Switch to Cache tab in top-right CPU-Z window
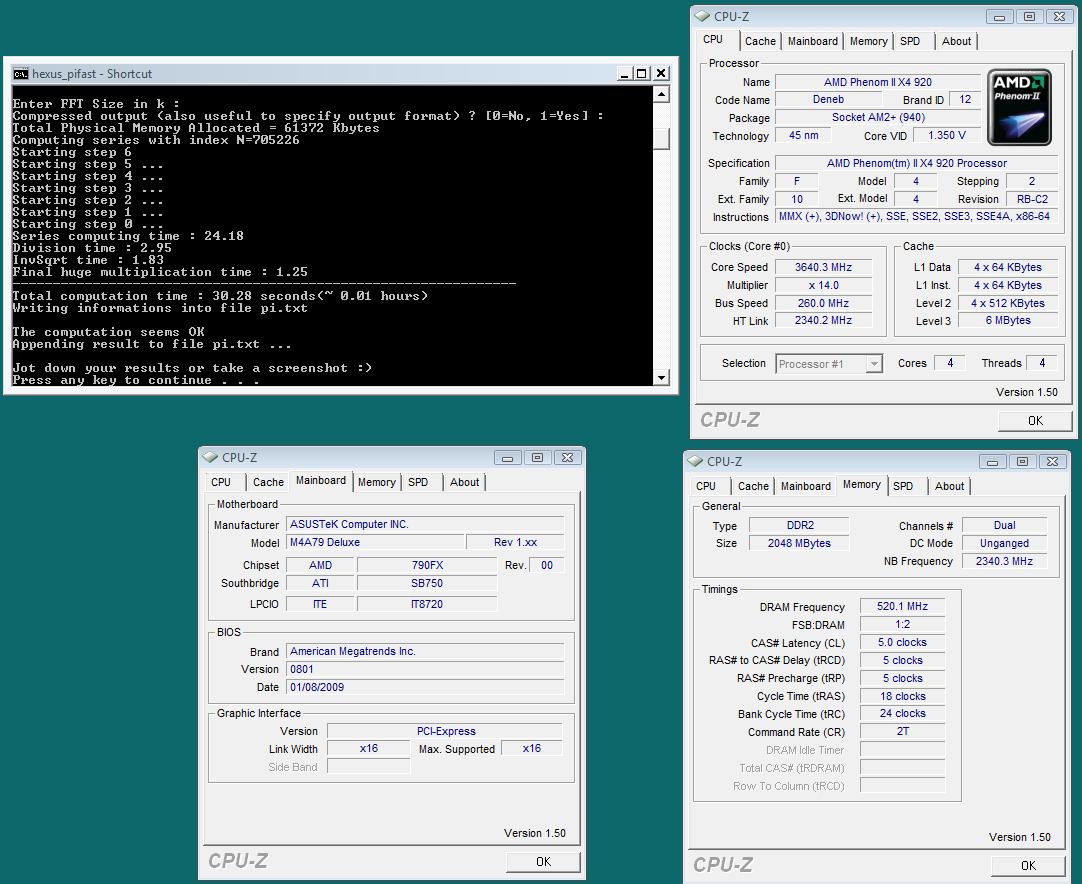 click(x=760, y=41)
